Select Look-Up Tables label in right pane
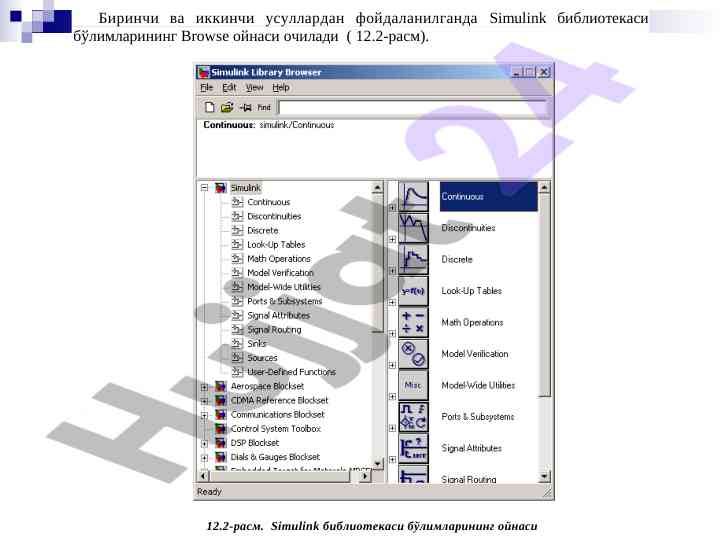This screenshot has width=720, height=540. click(x=472, y=291)
